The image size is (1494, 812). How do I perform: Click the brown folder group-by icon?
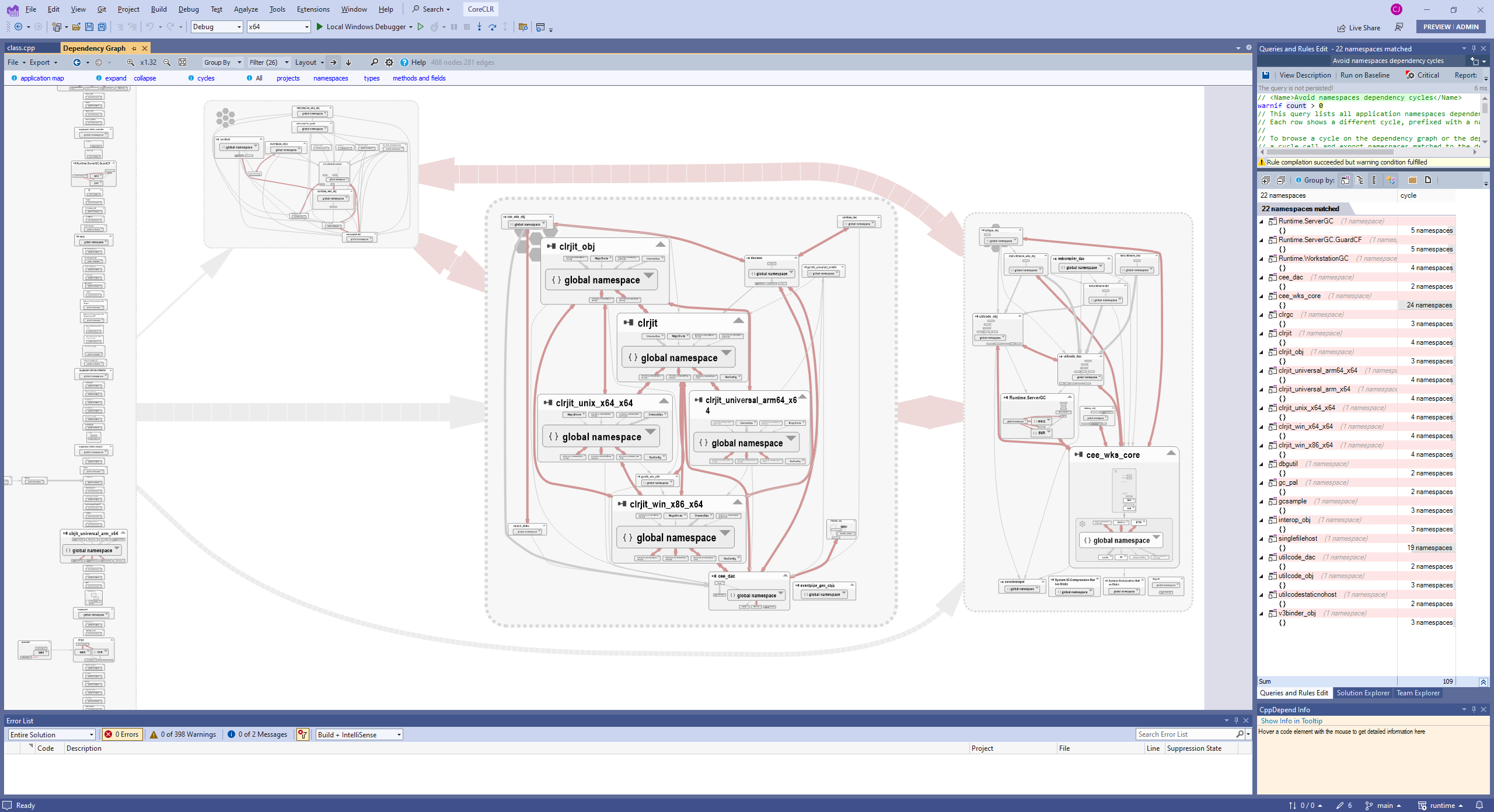1412,180
